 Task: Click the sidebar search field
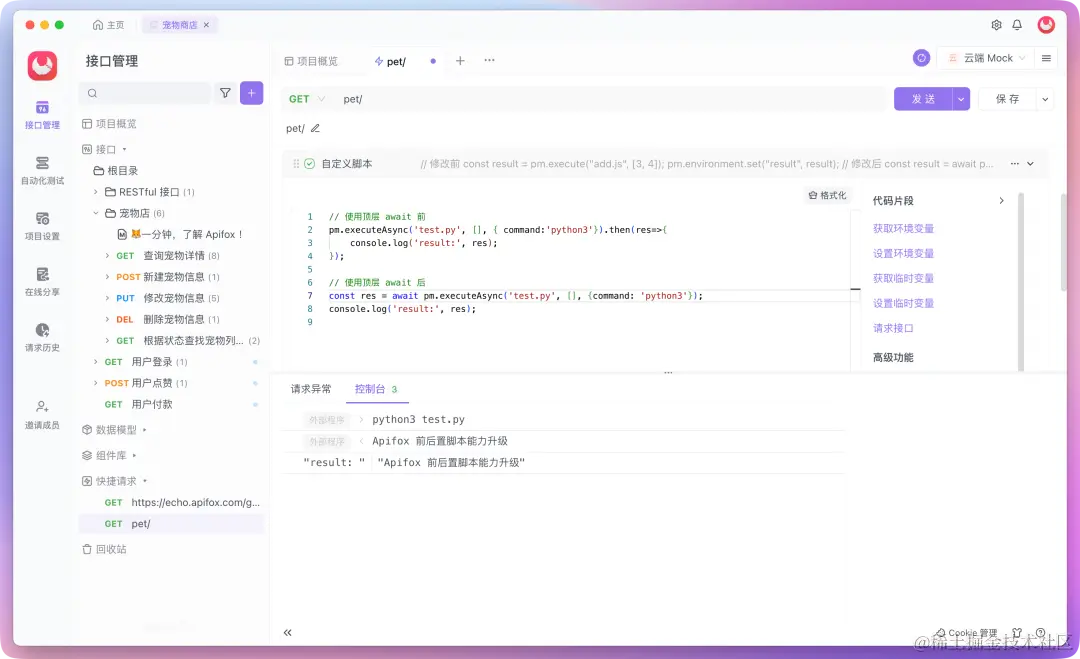point(145,93)
